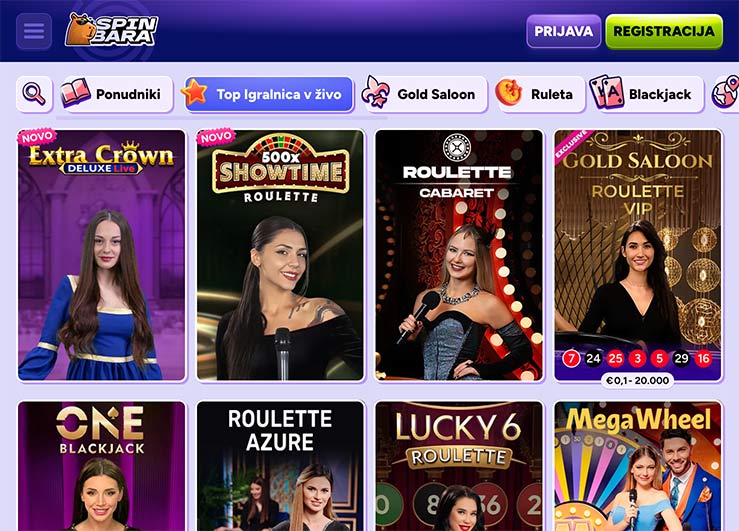The image size is (739, 531).
Task: Launch 500x Showtime Roulette game
Action: point(280,255)
